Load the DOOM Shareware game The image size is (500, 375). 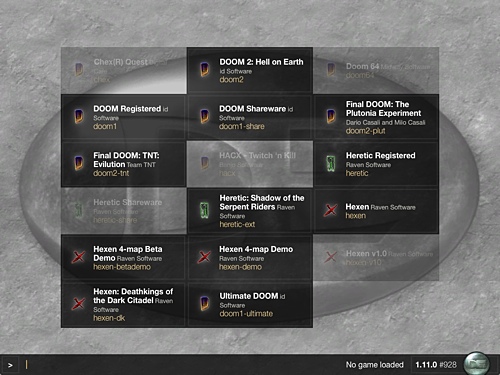pos(250,117)
